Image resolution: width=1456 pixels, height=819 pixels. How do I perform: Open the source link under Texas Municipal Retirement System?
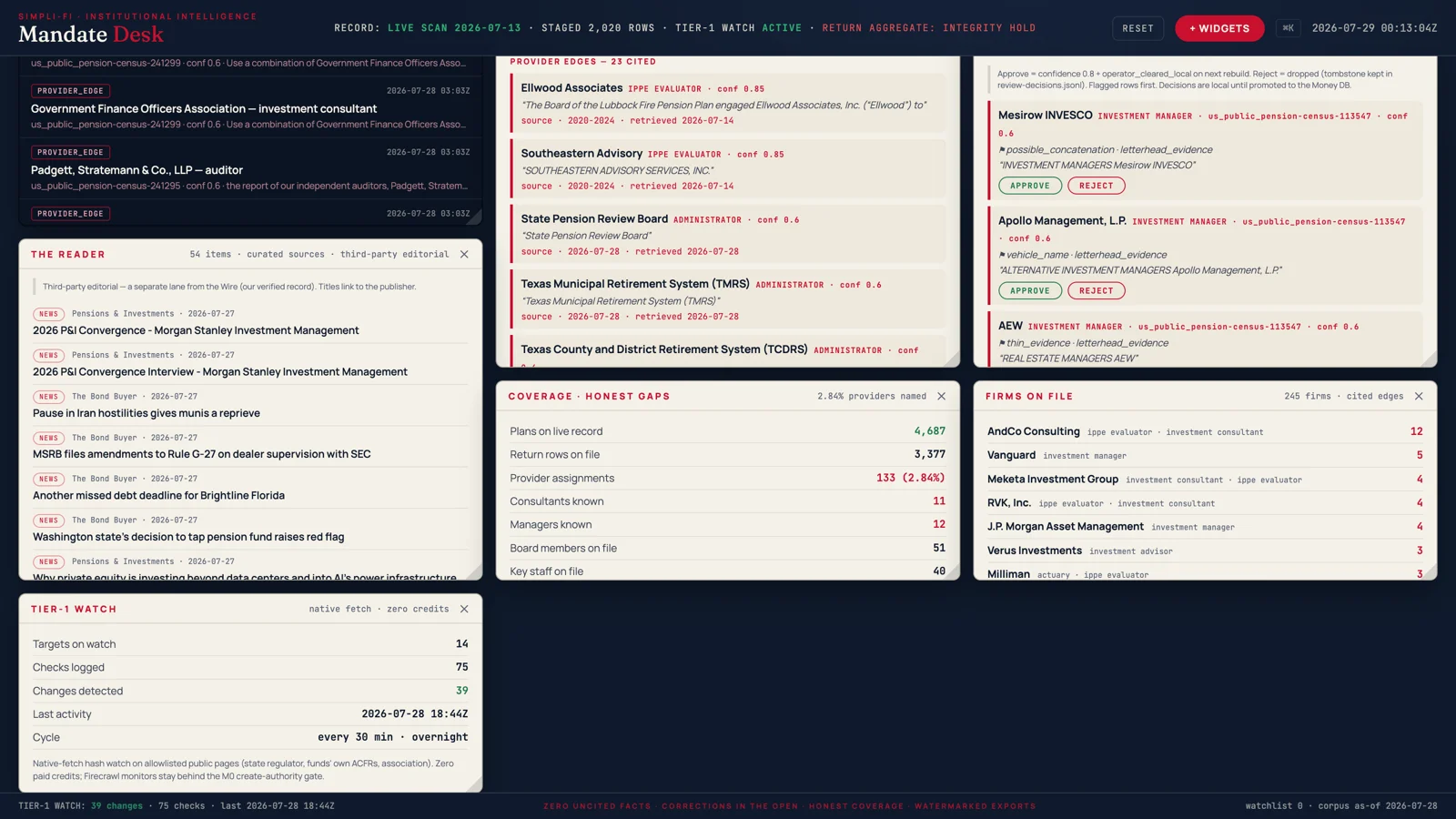537,317
